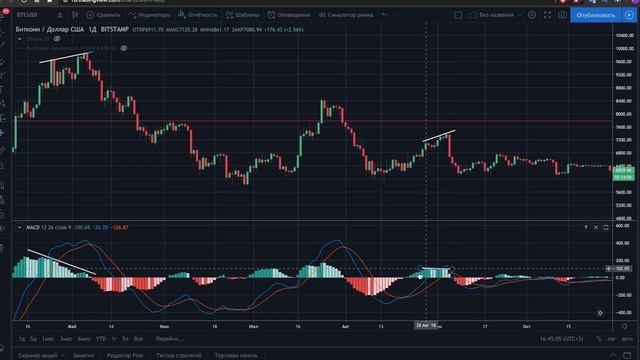The height and width of the screenshot is (360, 640).
Task: Open the chart layout selector square icon
Action: [x=458, y=15]
